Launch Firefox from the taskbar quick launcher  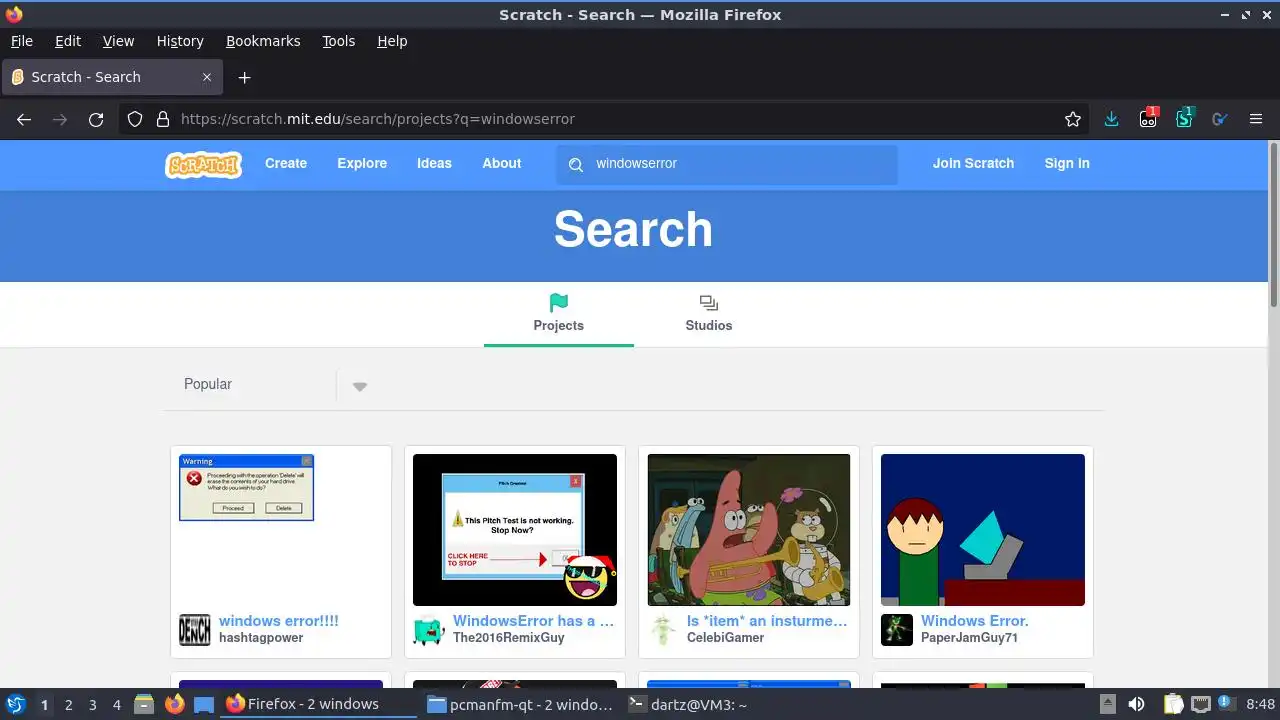click(x=175, y=704)
